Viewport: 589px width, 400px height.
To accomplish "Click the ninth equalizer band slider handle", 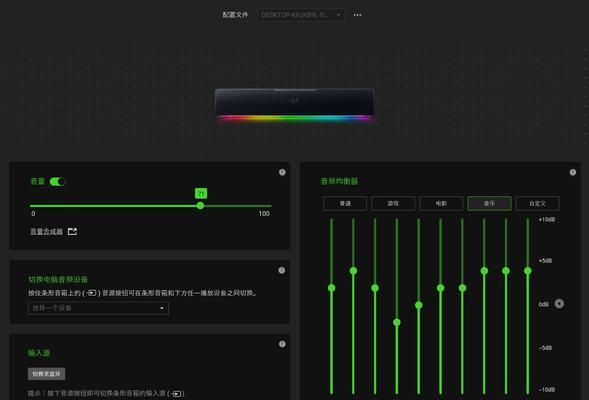I will click(x=506, y=270).
